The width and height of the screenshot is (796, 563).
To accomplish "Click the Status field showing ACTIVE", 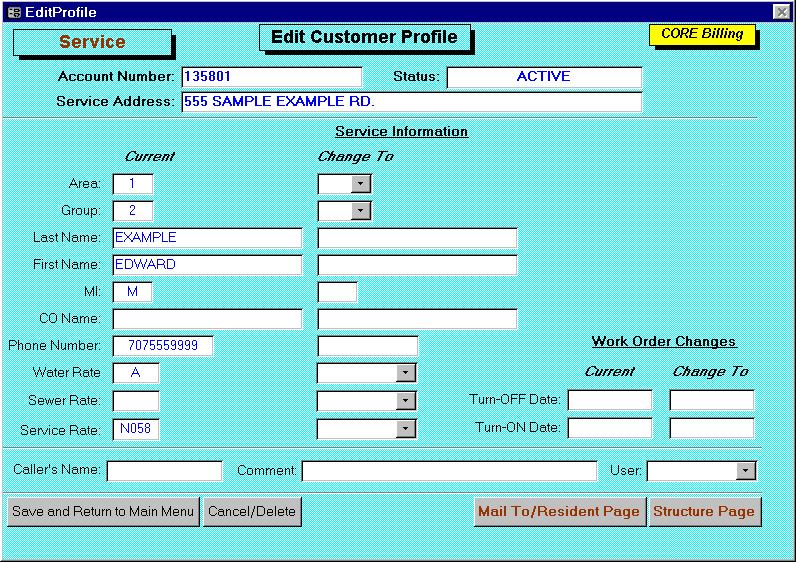I will point(544,77).
